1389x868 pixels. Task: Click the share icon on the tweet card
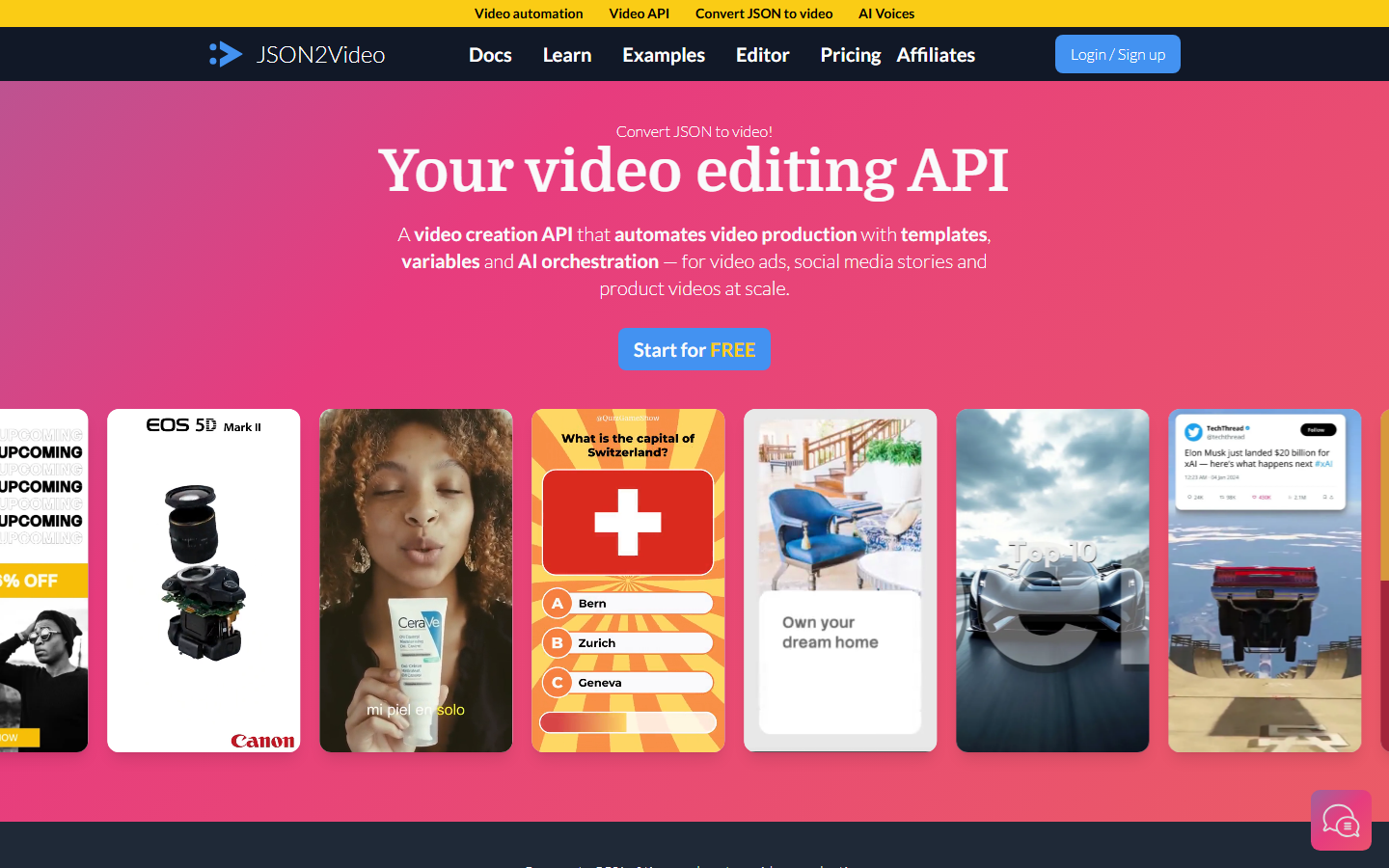click(x=1330, y=497)
